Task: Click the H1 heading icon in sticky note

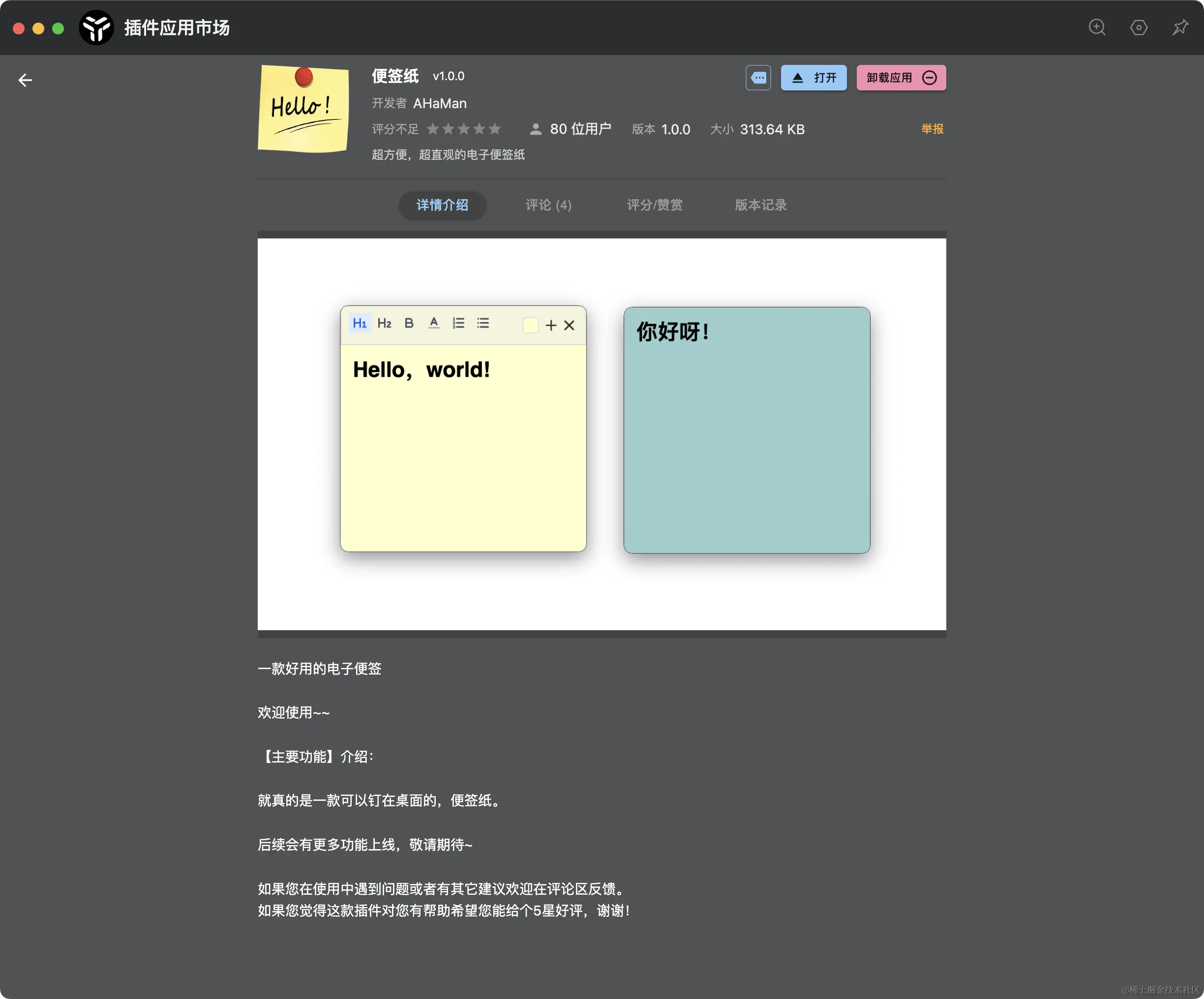Action: tap(360, 323)
